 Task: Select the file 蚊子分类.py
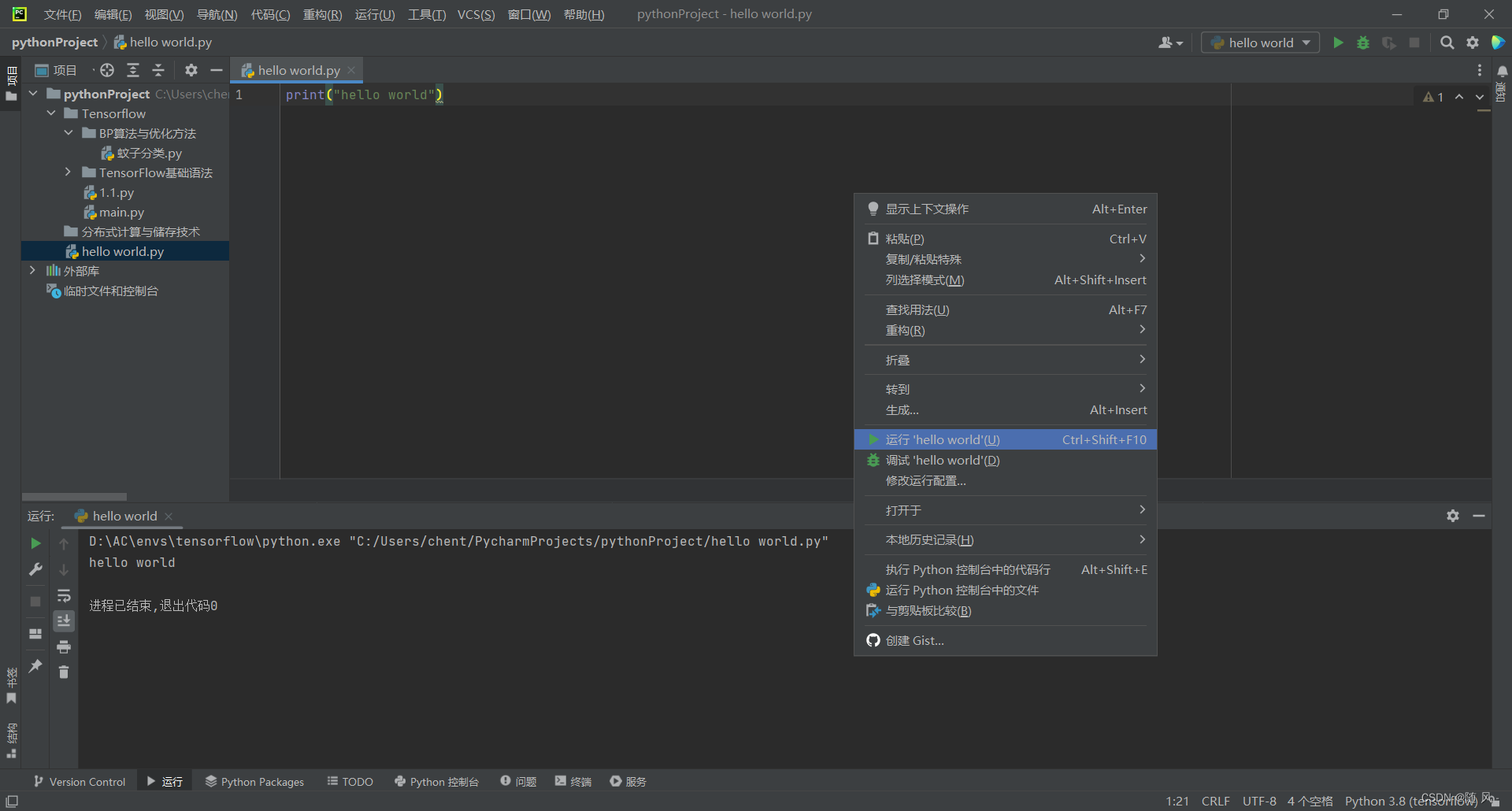click(x=142, y=153)
